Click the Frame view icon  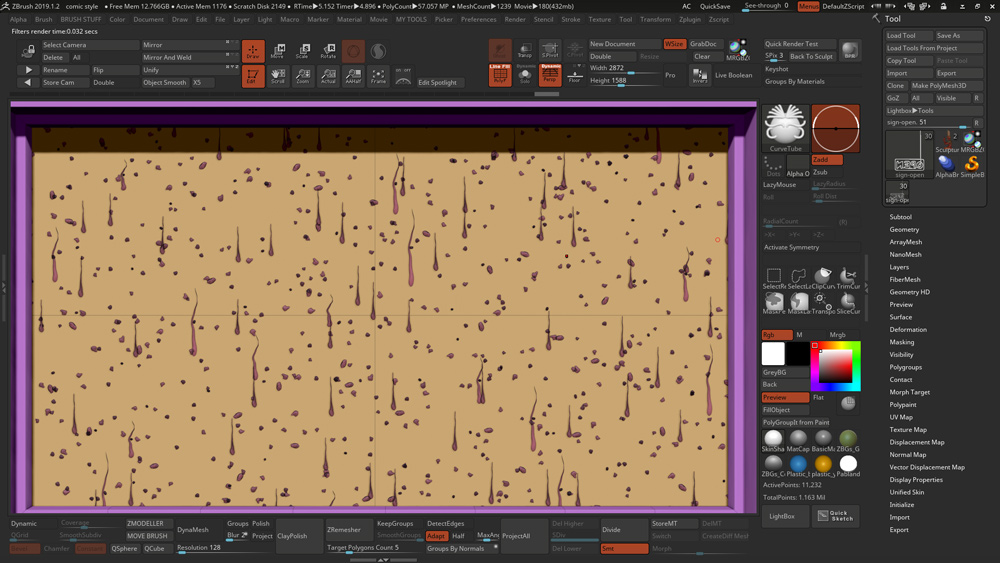(378, 76)
